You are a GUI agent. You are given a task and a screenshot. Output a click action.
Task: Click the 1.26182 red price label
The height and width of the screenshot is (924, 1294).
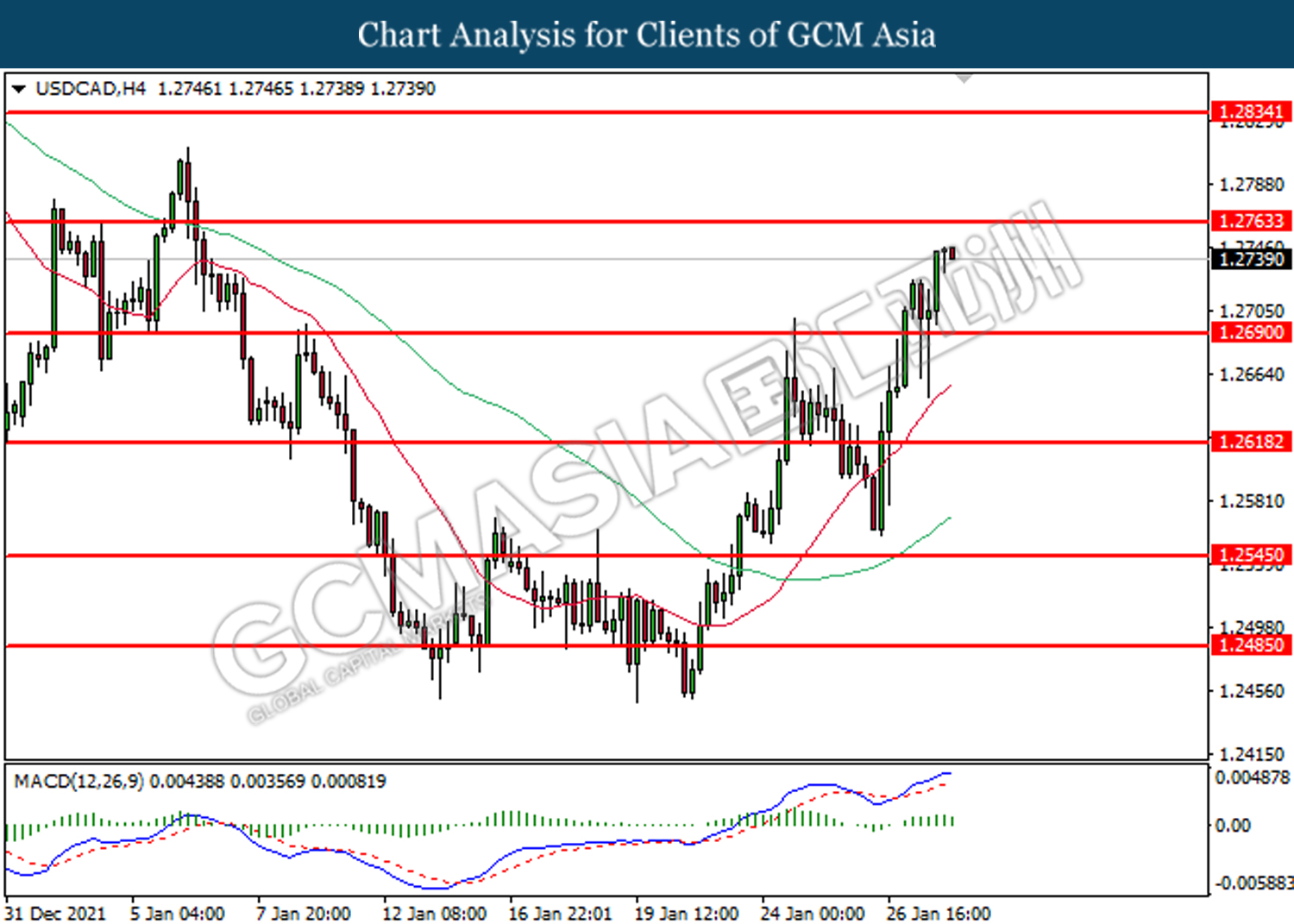pyautogui.click(x=1251, y=442)
